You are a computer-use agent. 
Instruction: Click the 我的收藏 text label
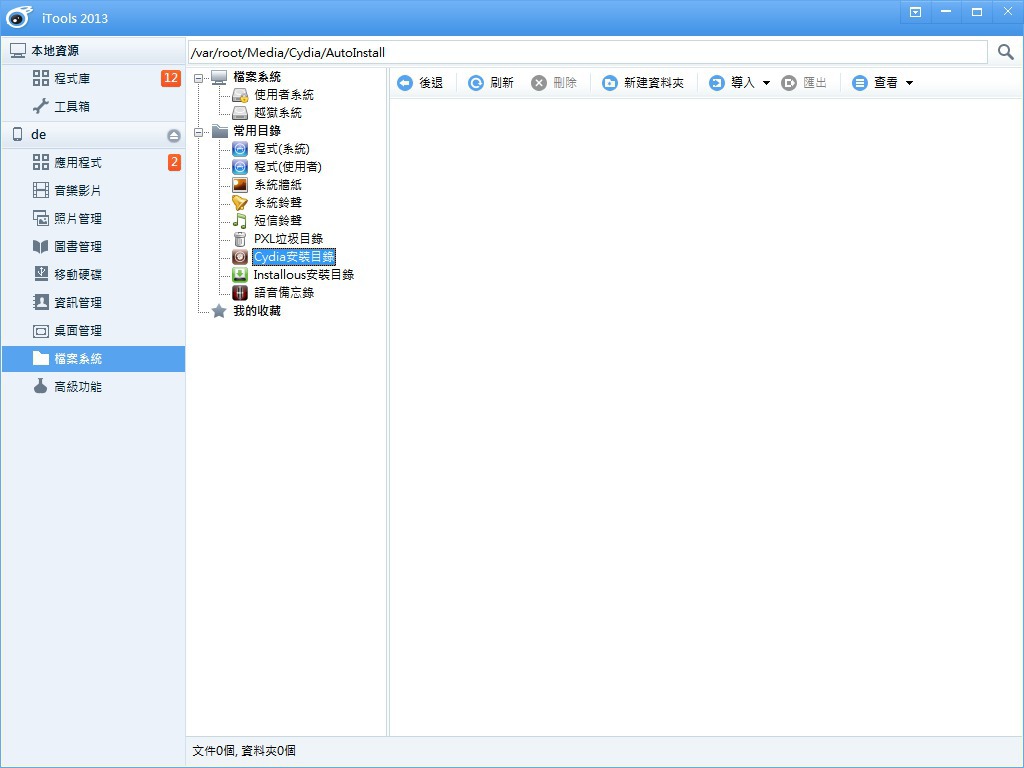(x=257, y=311)
